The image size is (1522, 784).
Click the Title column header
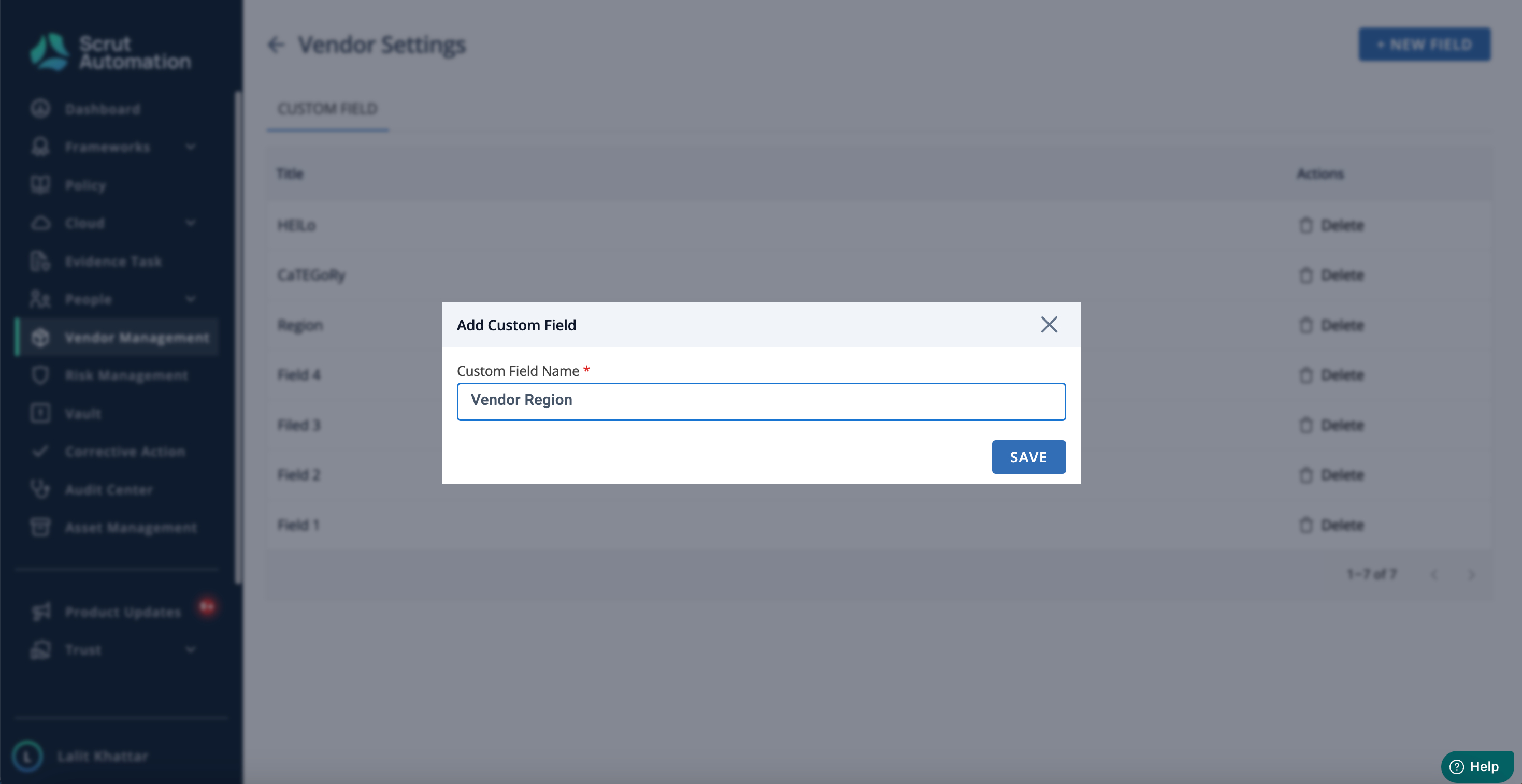[x=290, y=173]
